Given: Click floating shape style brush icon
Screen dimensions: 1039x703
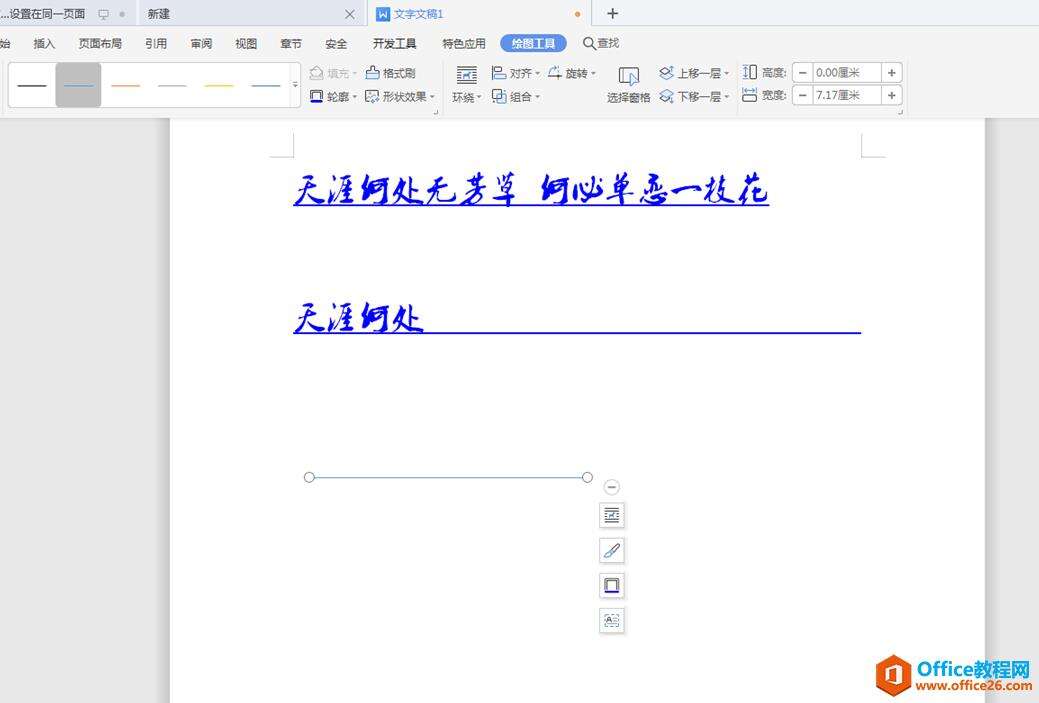Looking at the screenshot, I should 612,551.
